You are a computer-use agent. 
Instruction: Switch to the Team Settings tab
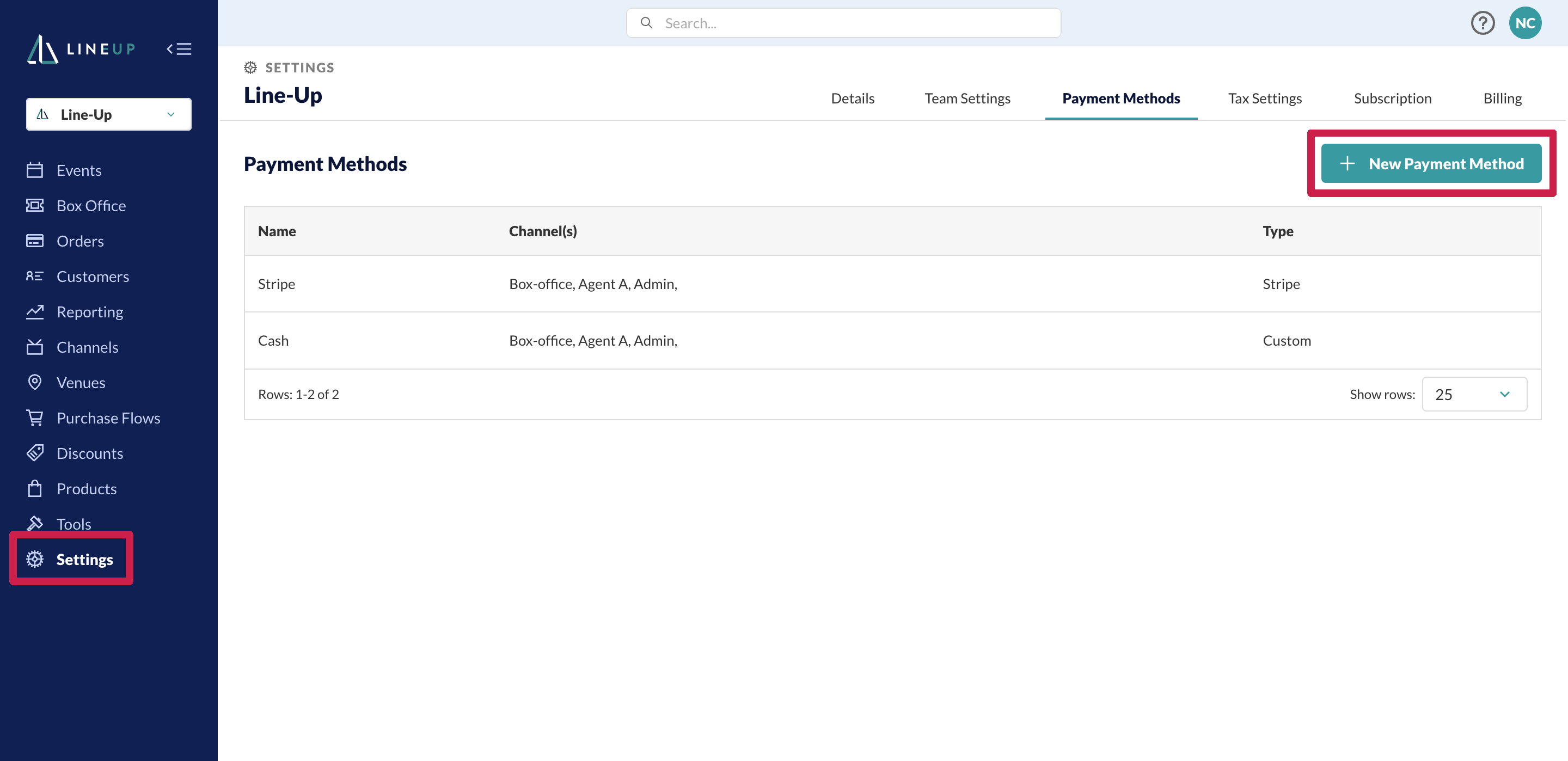pos(966,98)
